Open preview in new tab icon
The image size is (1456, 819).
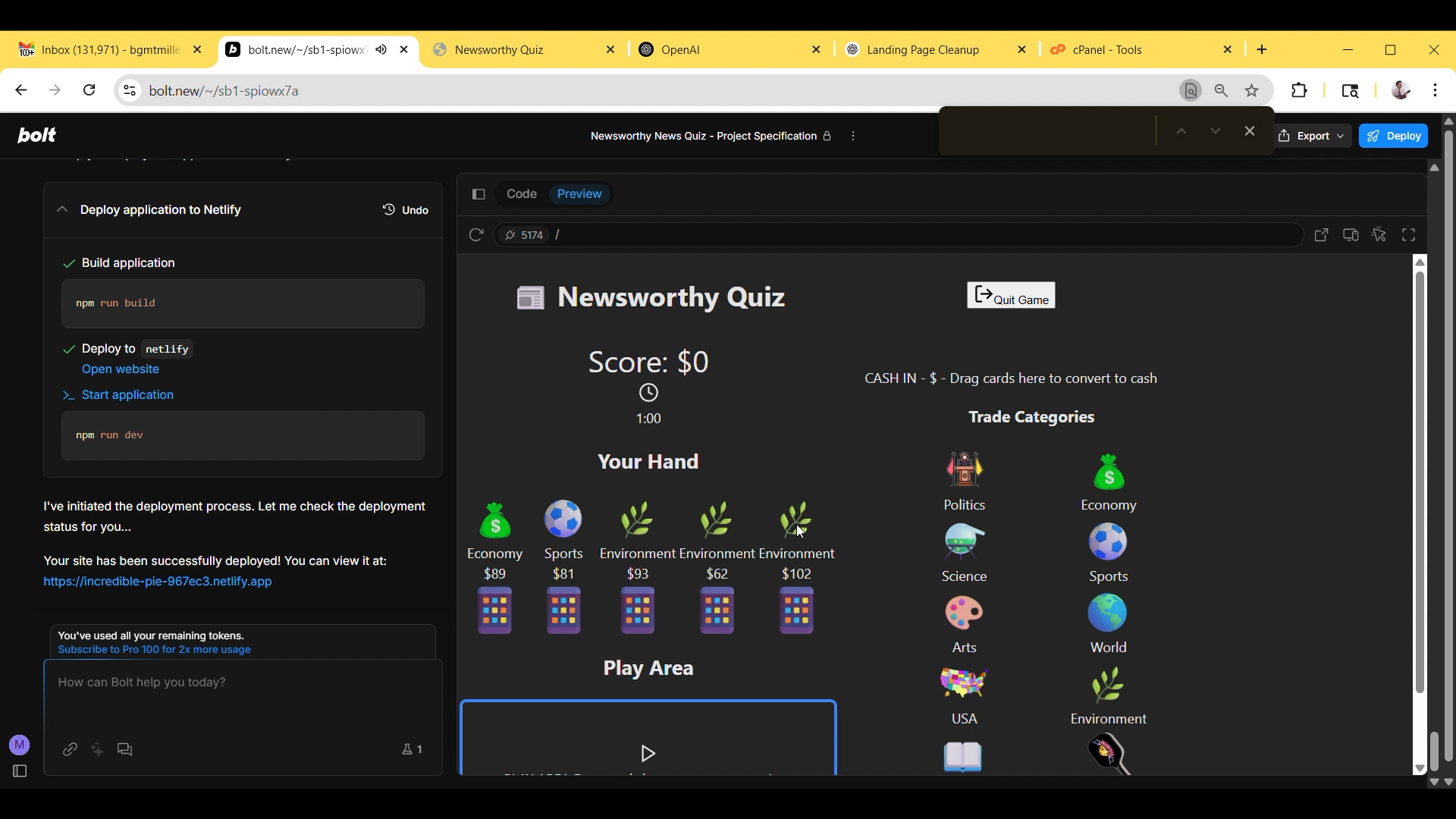coord(1321,235)
